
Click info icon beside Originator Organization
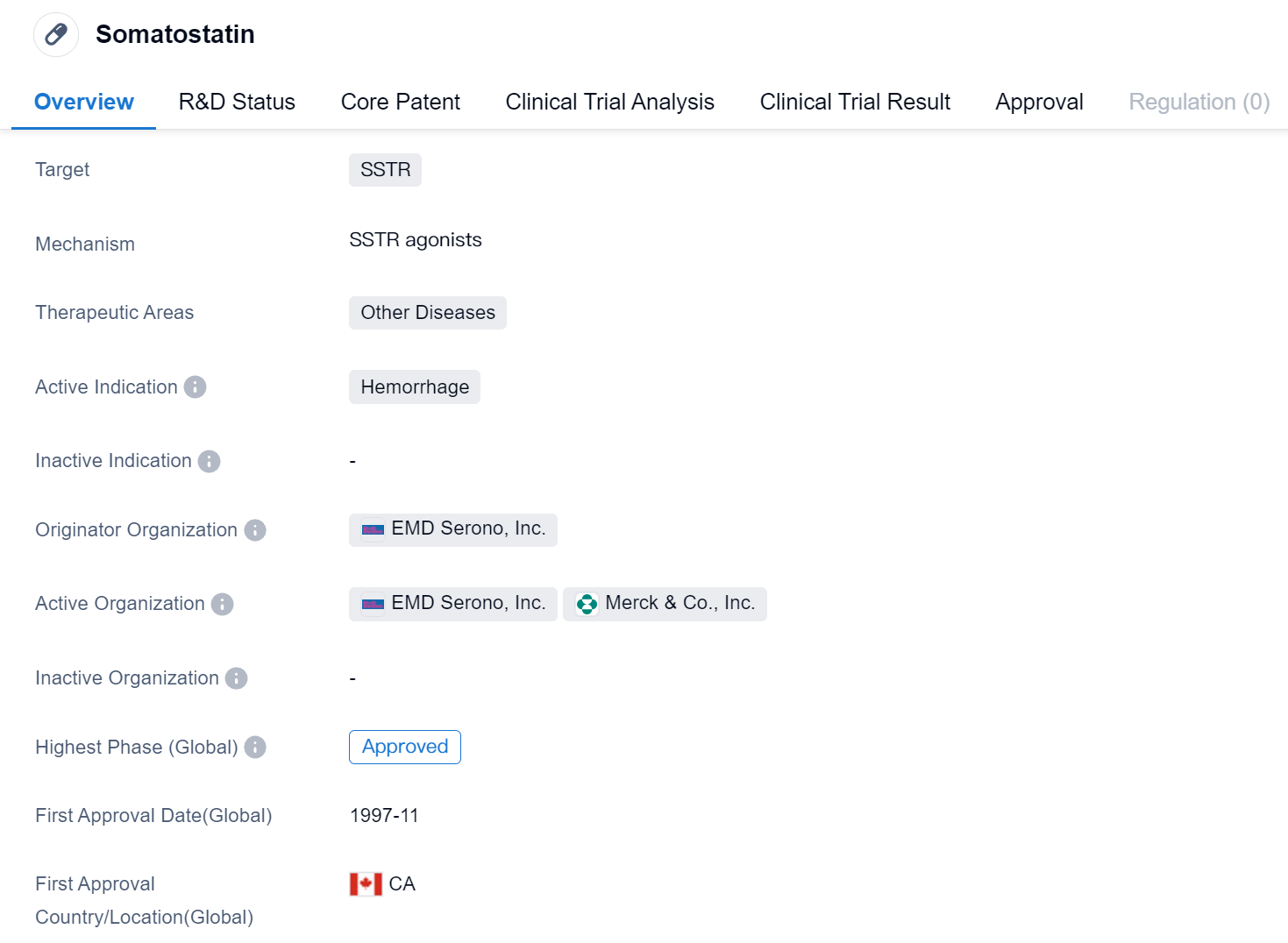tap(255, 530)
